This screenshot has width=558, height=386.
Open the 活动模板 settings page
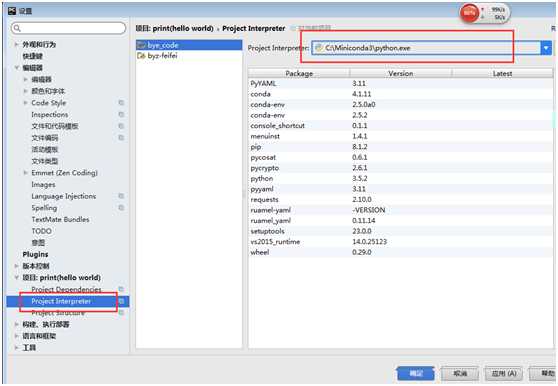[44, 149]
